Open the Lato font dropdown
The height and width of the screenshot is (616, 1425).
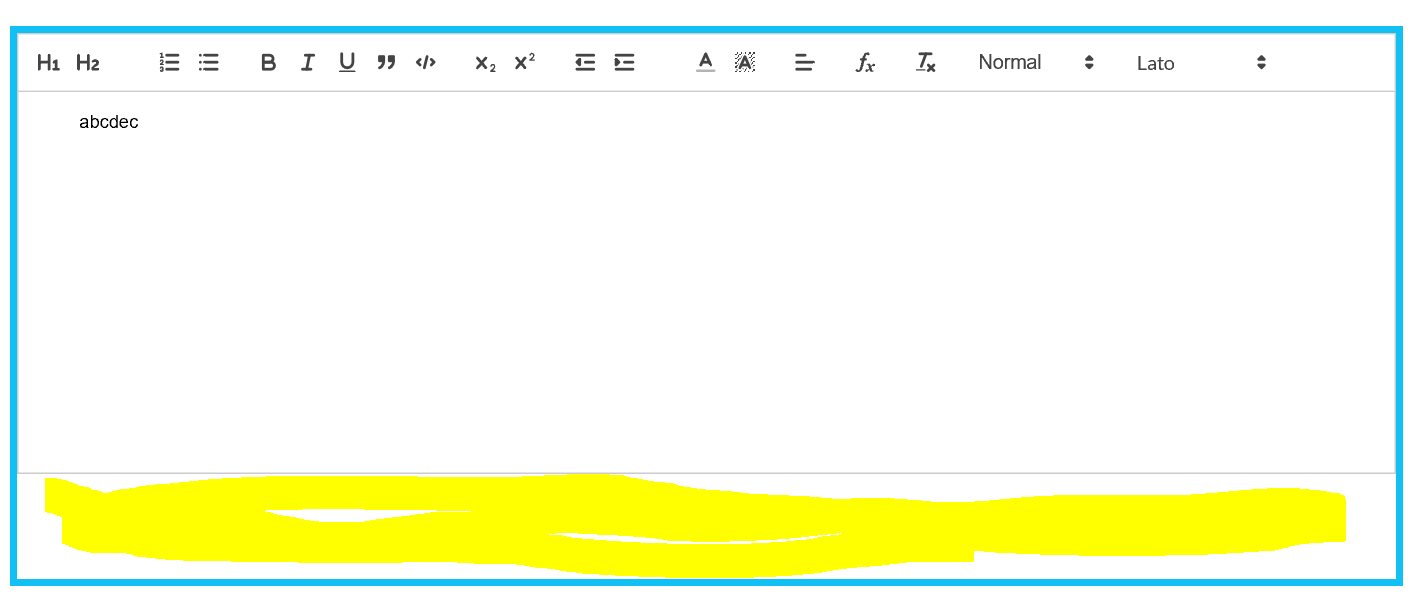click(1202, 62)
